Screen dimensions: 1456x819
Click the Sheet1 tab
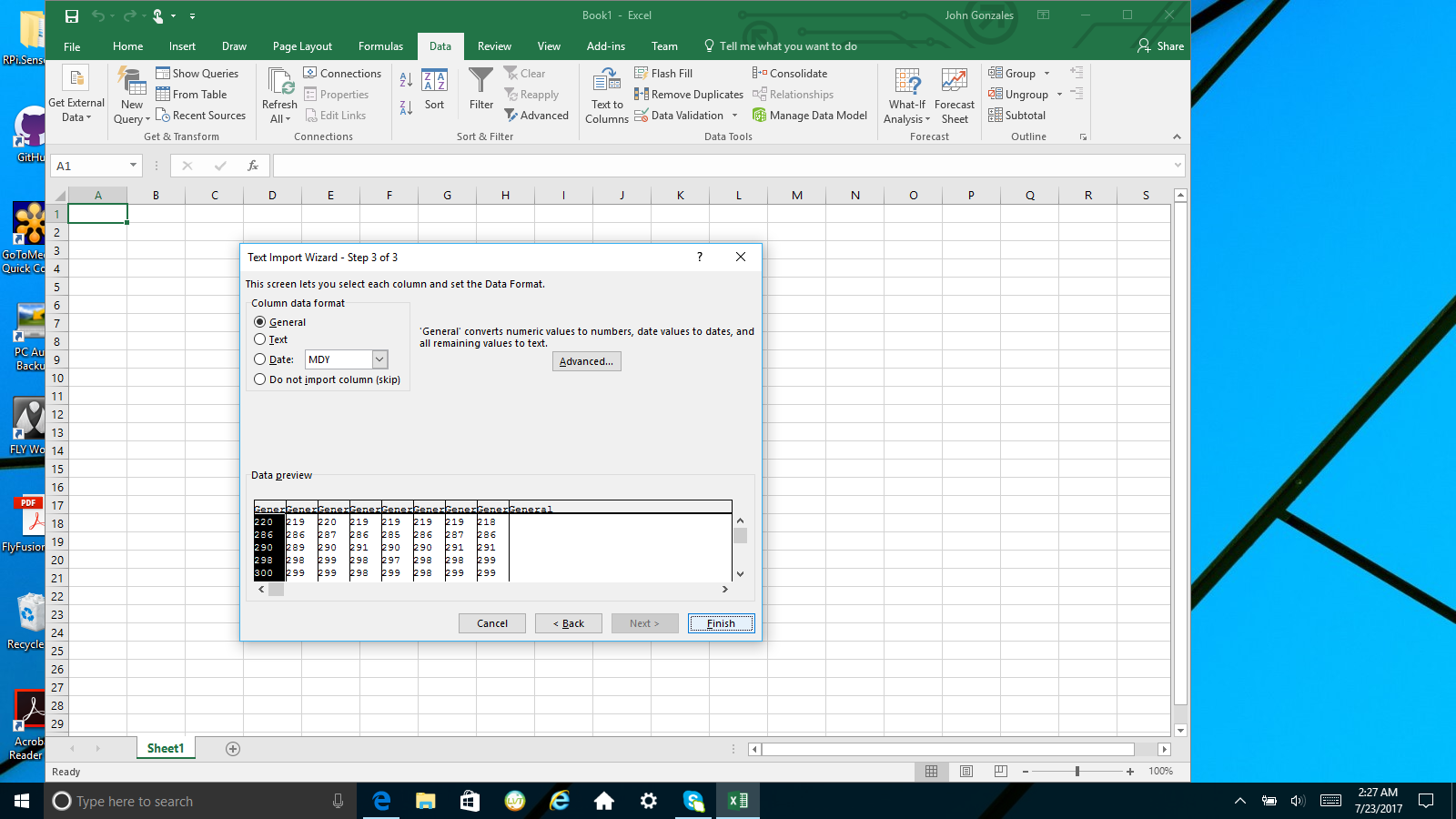165,748
